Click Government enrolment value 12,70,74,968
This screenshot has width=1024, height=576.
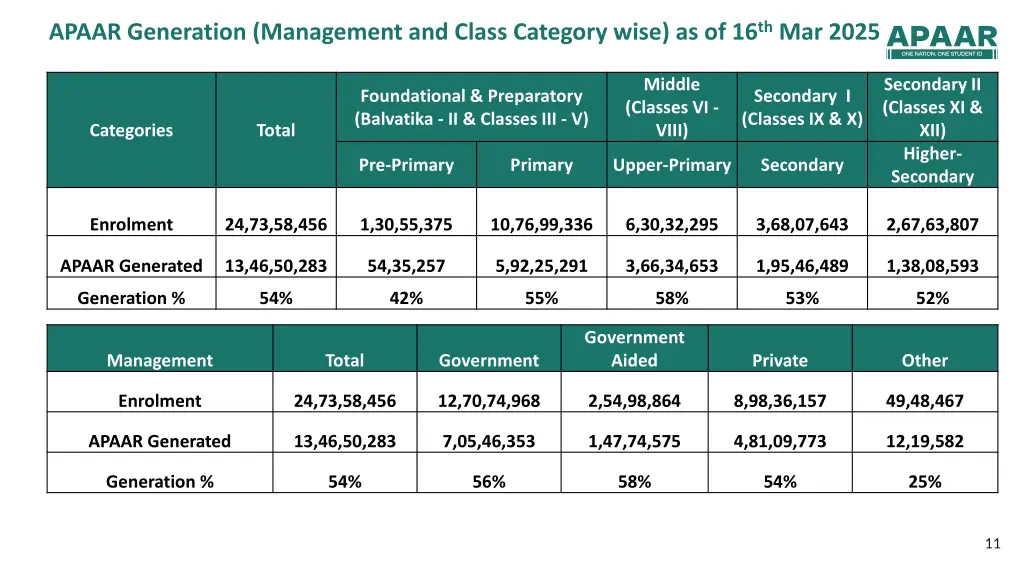click(489, 401)
